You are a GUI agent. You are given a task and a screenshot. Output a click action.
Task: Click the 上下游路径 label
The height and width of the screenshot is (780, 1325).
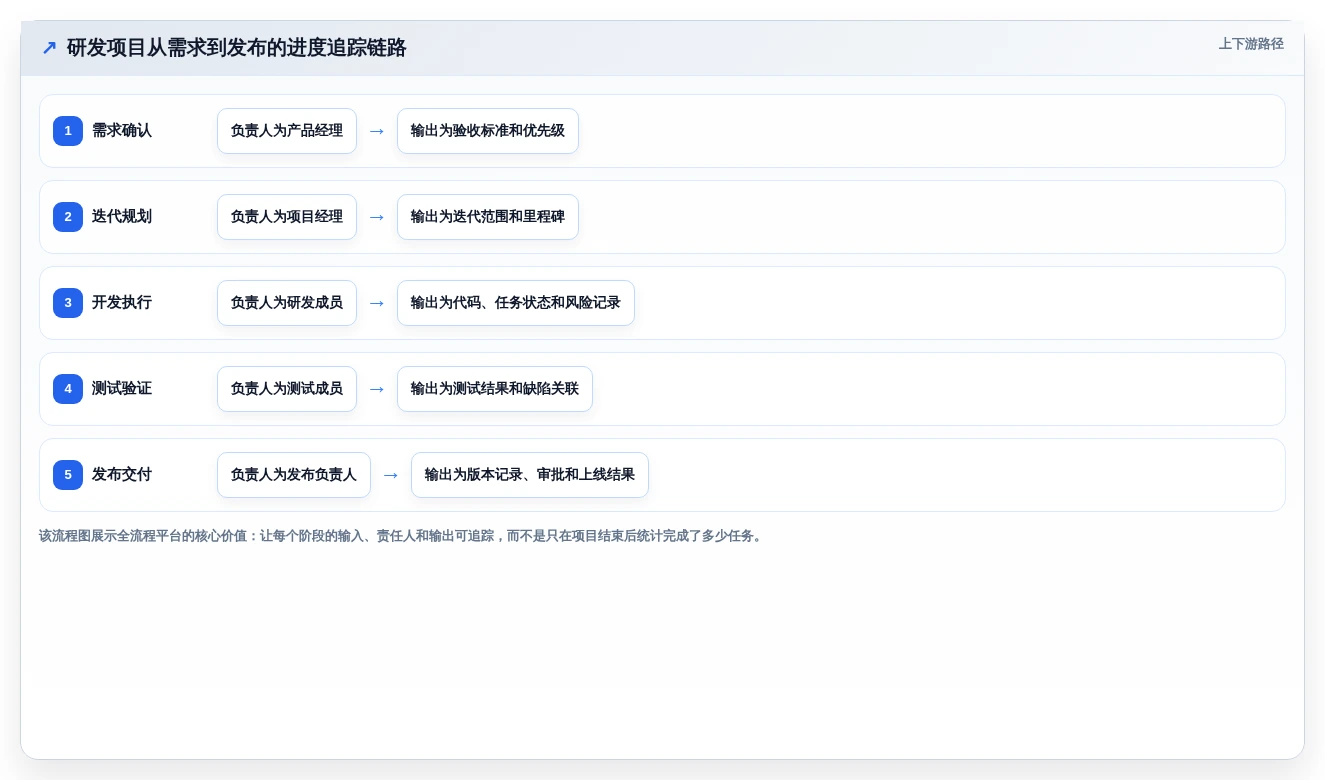(1251, 44)
